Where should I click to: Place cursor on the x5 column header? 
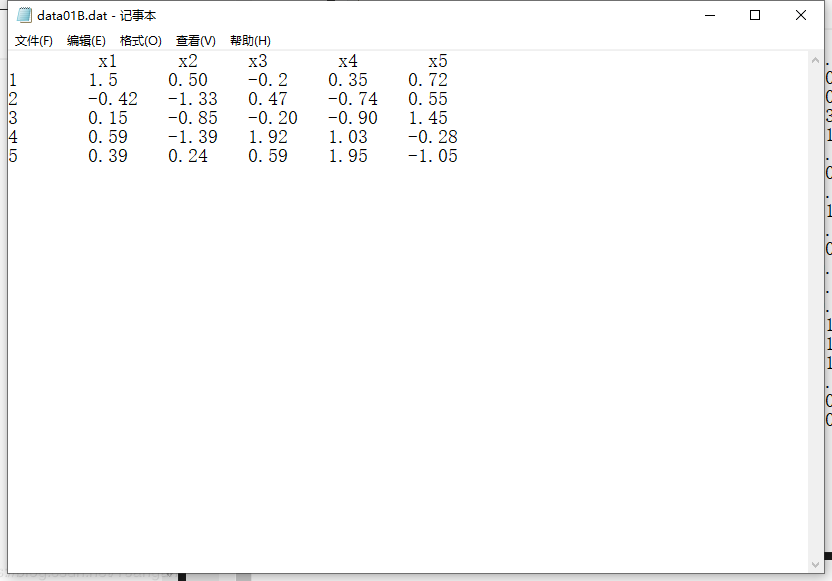(x=436, y=61)
